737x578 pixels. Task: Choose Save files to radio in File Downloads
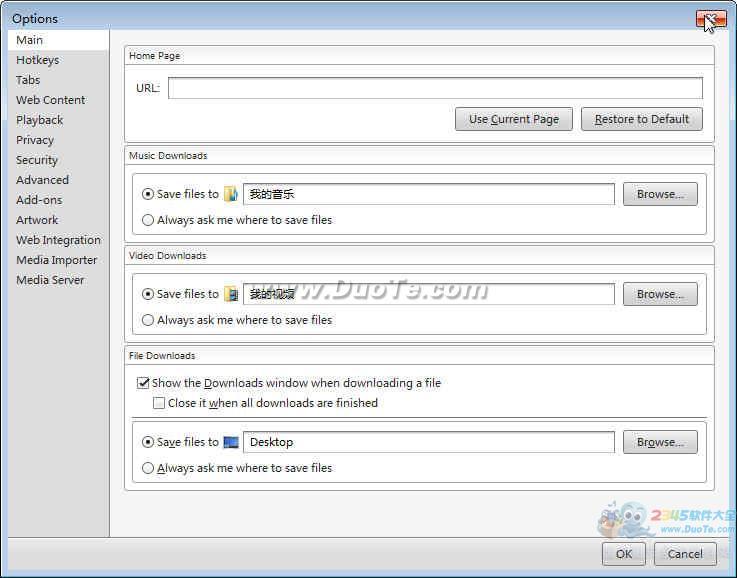148,442
